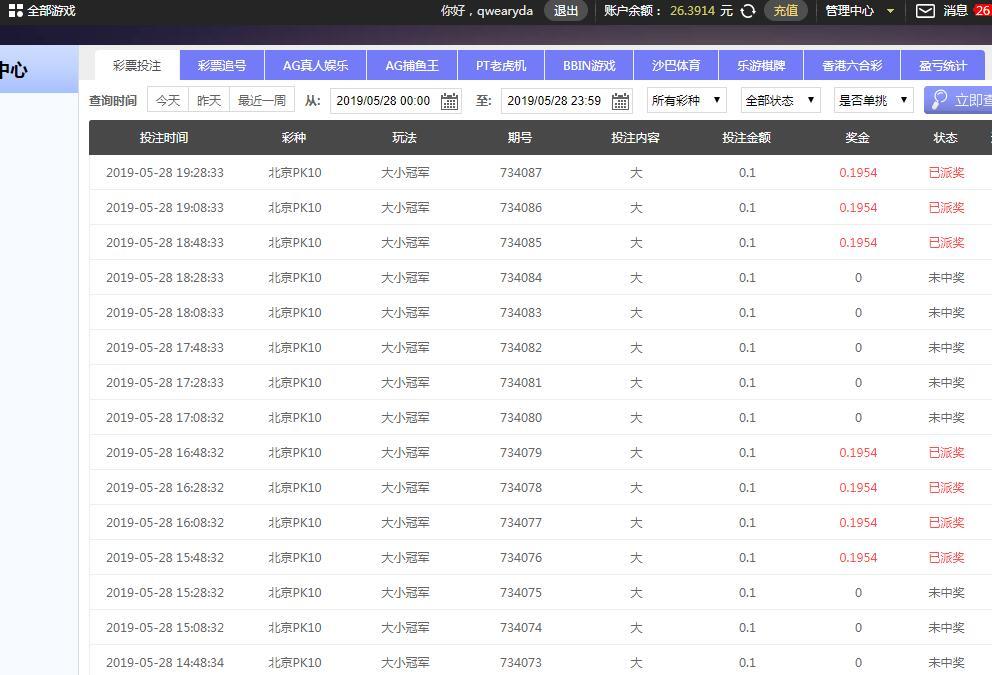Screen dimensions: 992x675
Task: Click the 投注金额 column header
Action: click(747, 137)
